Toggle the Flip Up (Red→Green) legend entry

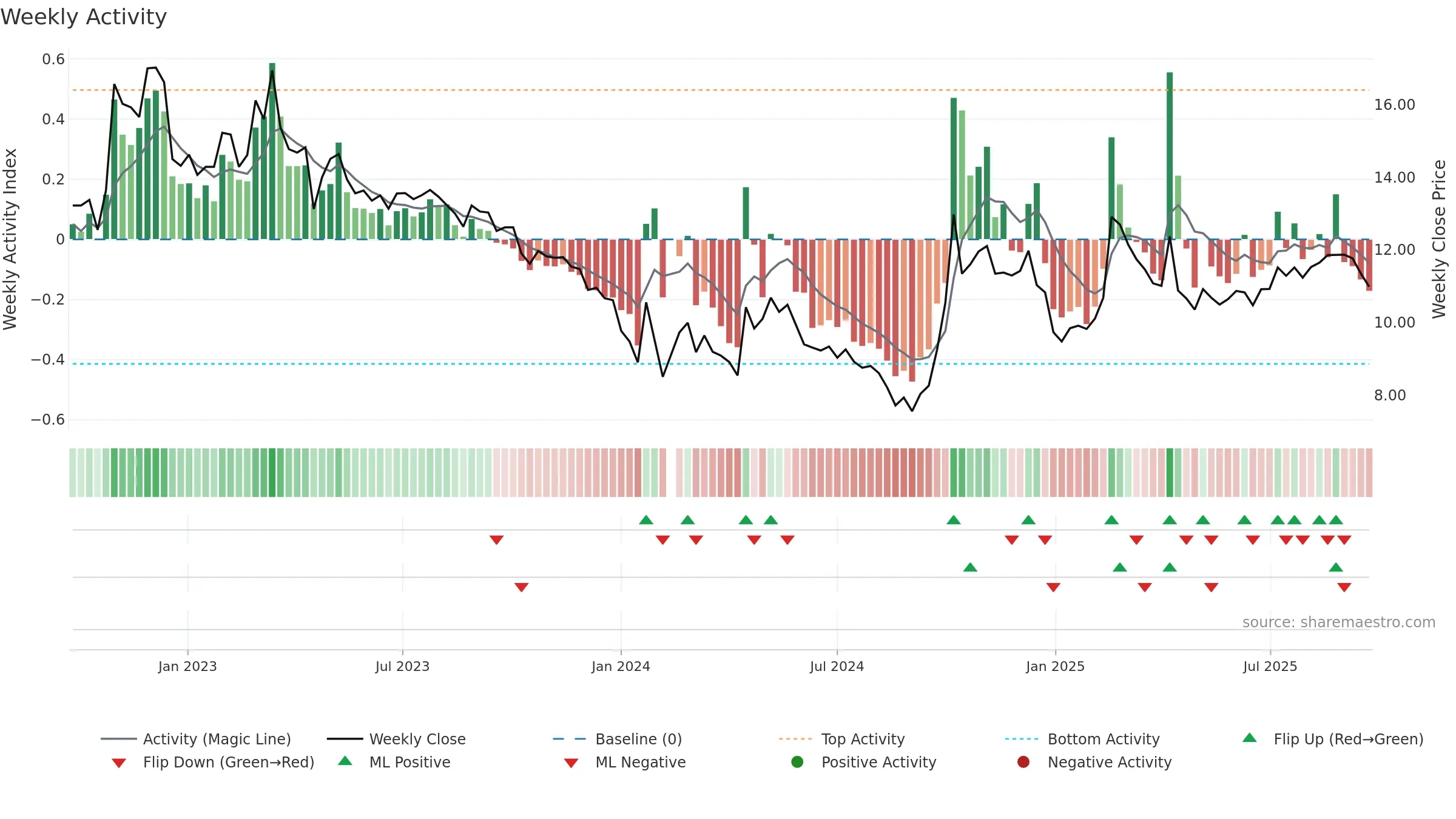[x=1333, y=739]
